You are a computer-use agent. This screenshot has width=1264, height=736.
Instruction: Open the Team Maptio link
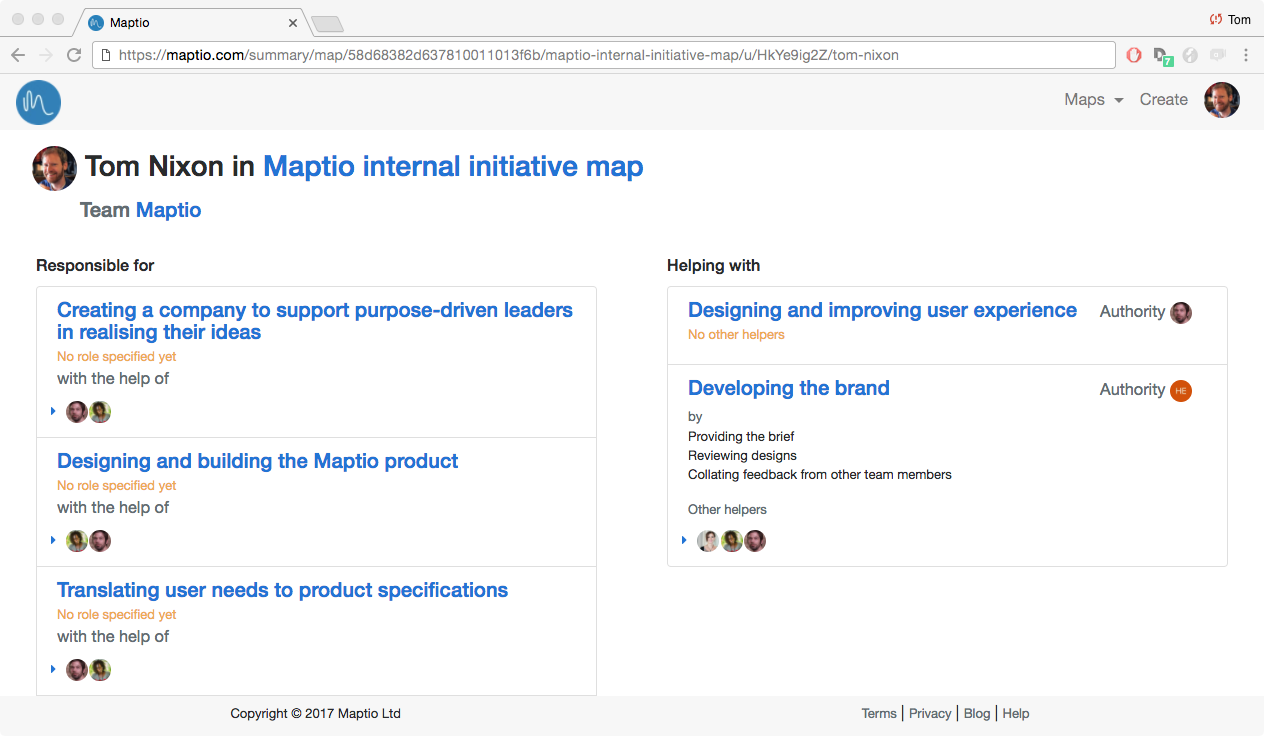pyautogui.click(x=168, y=210)
